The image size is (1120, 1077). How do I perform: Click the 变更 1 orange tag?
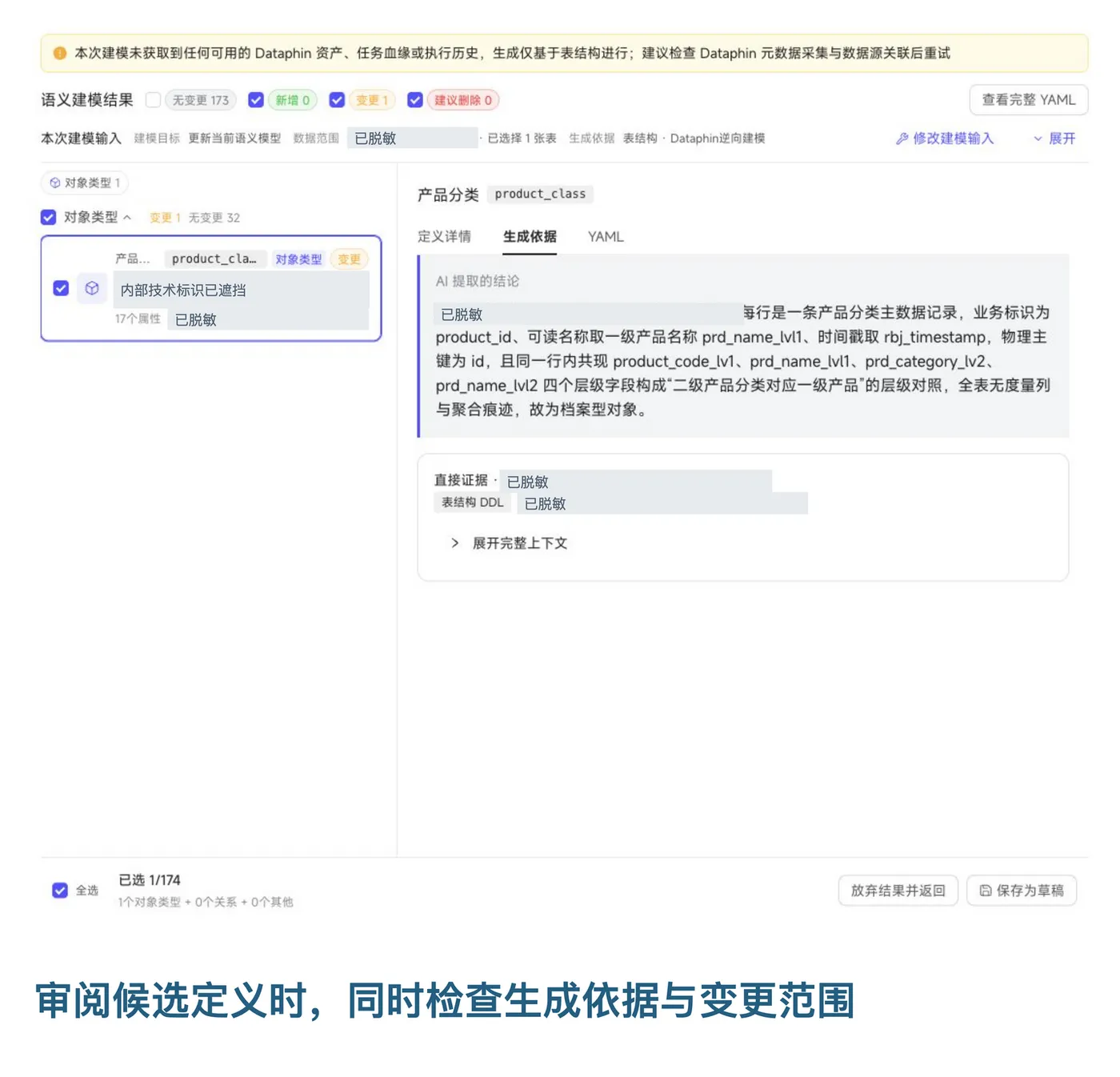(x=372, y=100)
